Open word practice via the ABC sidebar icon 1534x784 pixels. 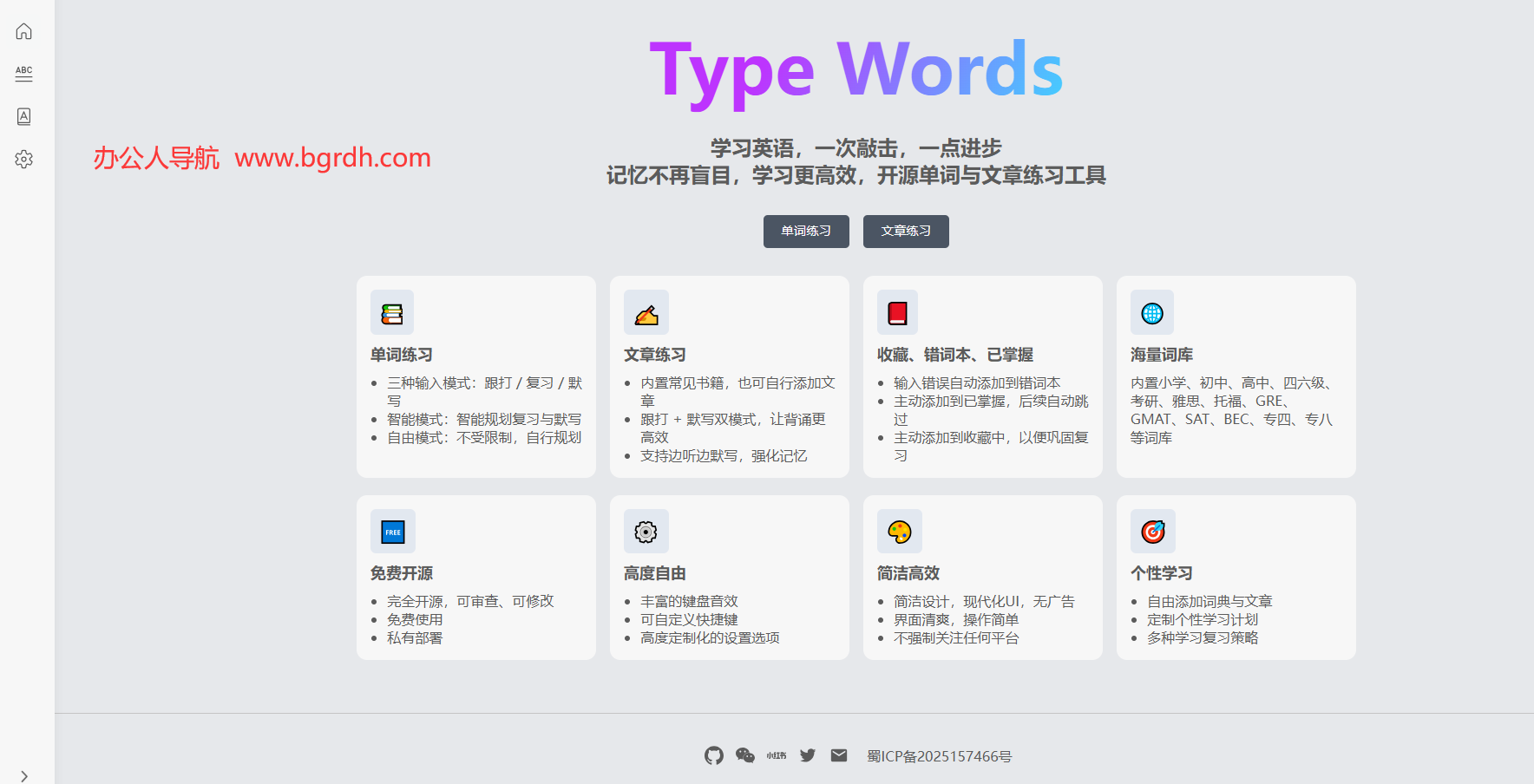23,74
